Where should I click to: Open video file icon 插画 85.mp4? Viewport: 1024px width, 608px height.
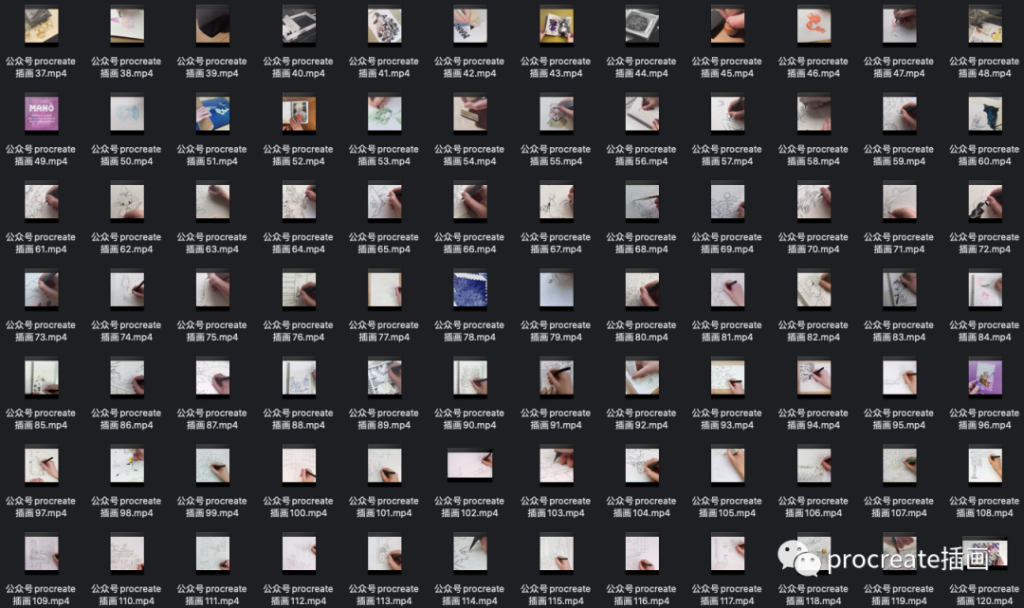click(41, 377)
